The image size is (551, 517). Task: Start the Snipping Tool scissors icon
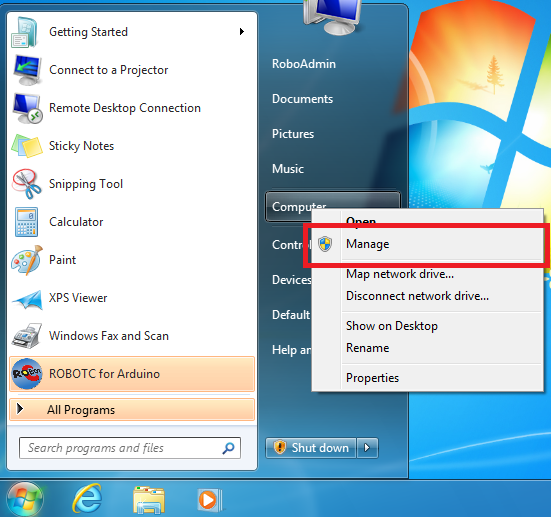coord(26,184)
